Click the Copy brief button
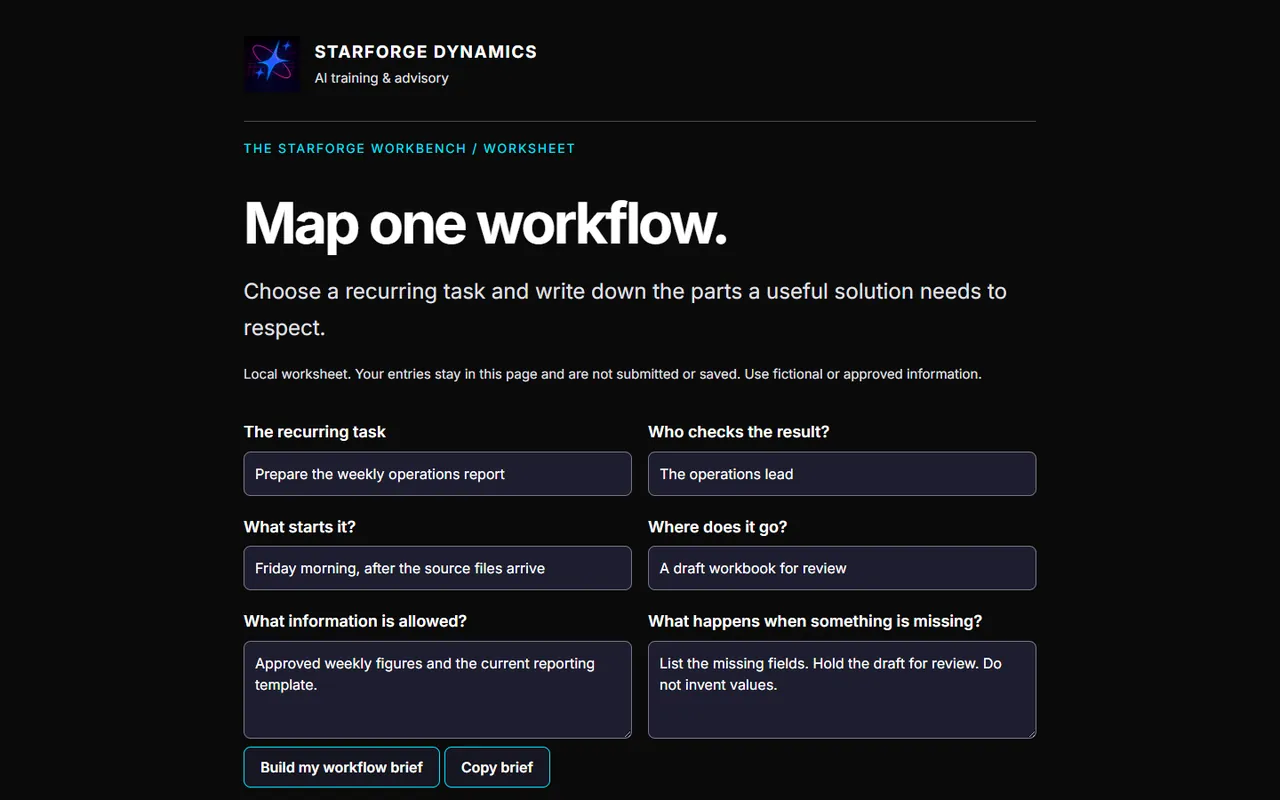The image size is (1280, 800). tap(497, 767)
